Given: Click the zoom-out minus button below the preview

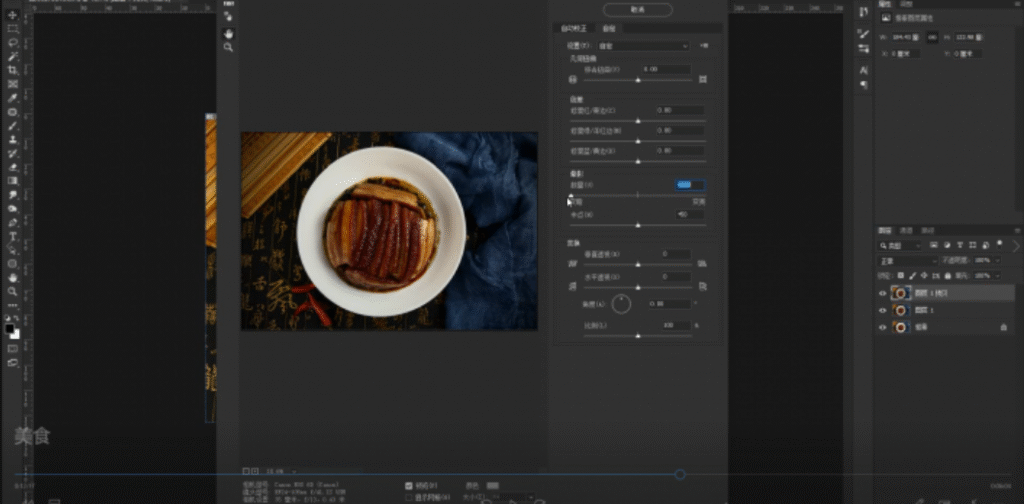Looking at the screenshot, I should click(x=246, y=471).
